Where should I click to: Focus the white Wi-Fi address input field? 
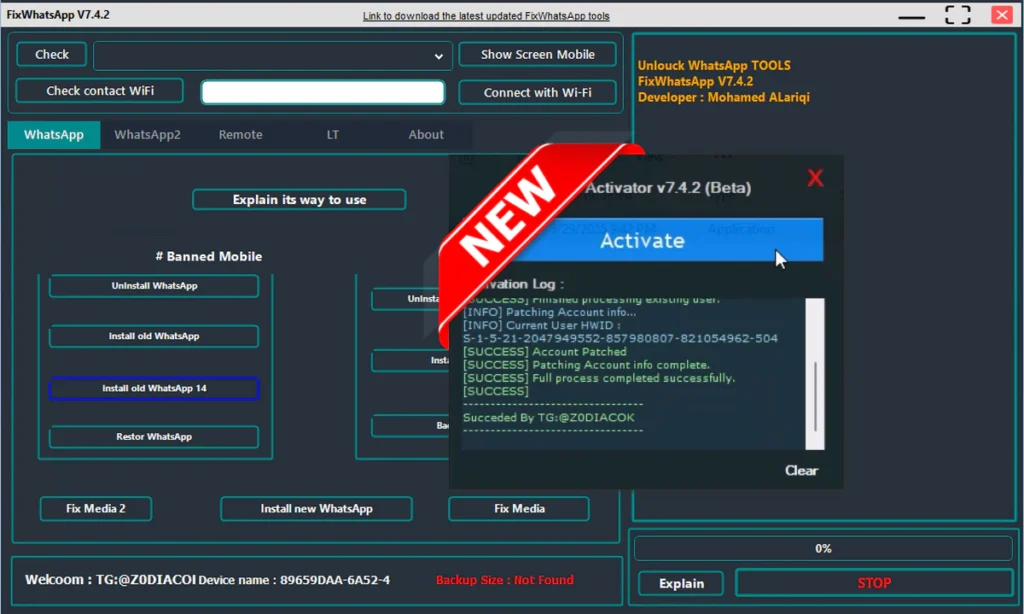[x=323, y=92]
